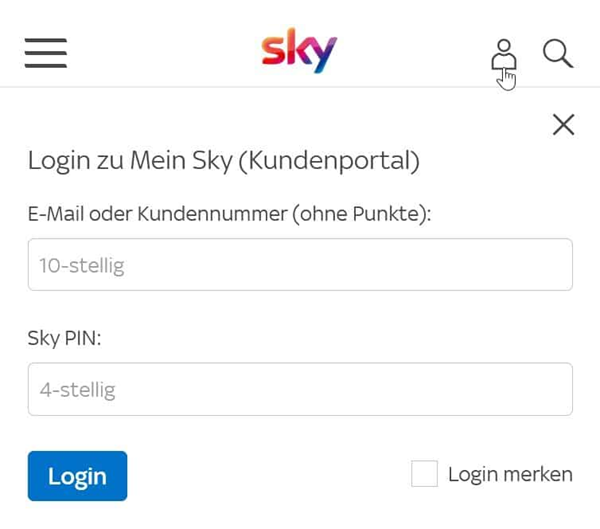Click the Sky logo

(x=299, y=51)
